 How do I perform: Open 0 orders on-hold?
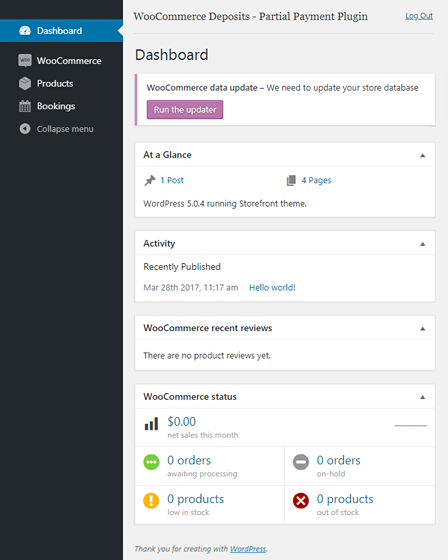(339, 460)
